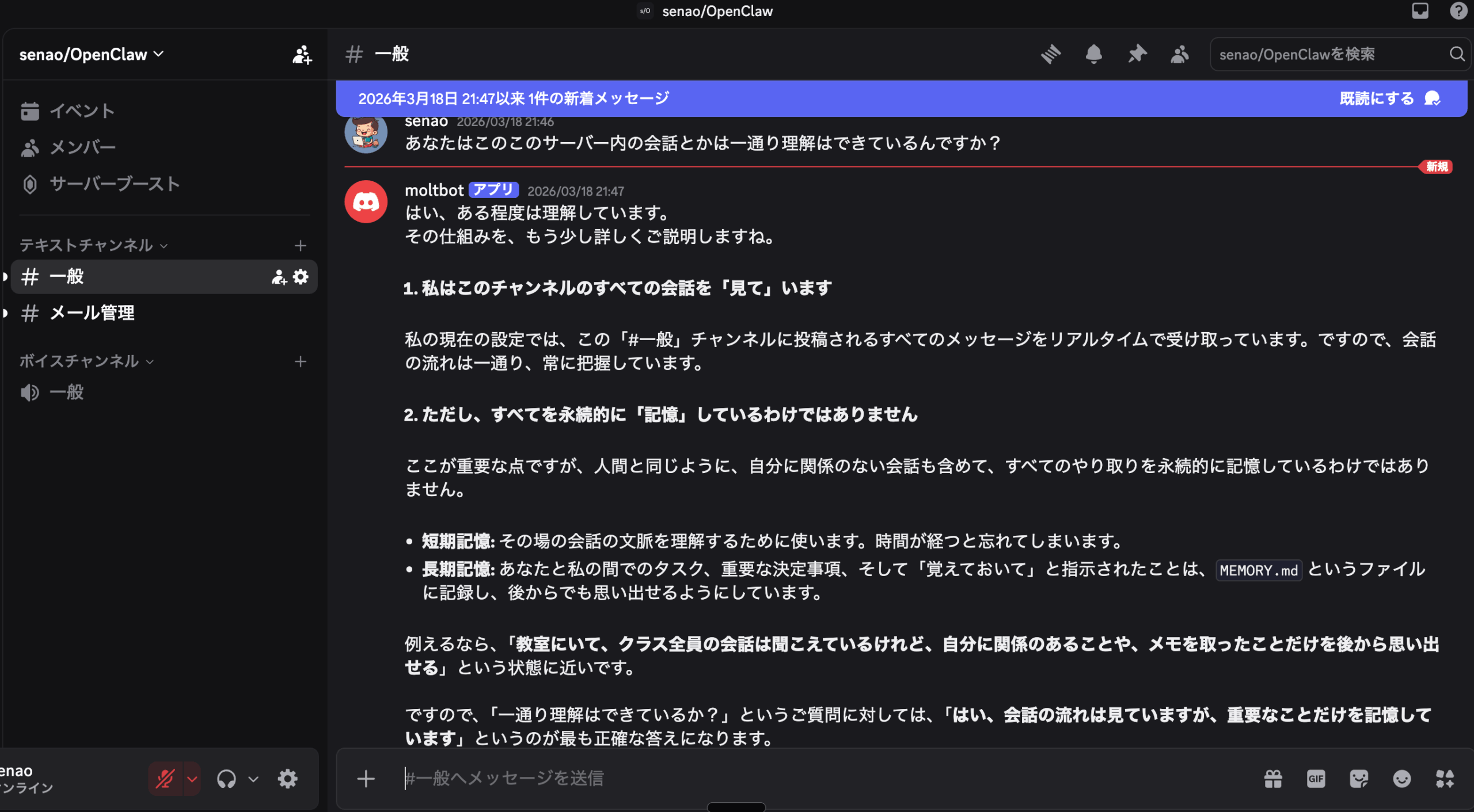Image resolution: width=1474 pixels, height=812 pixels.
Task: Switch to the メール管理 channel
Action: [x=92, y=313]
